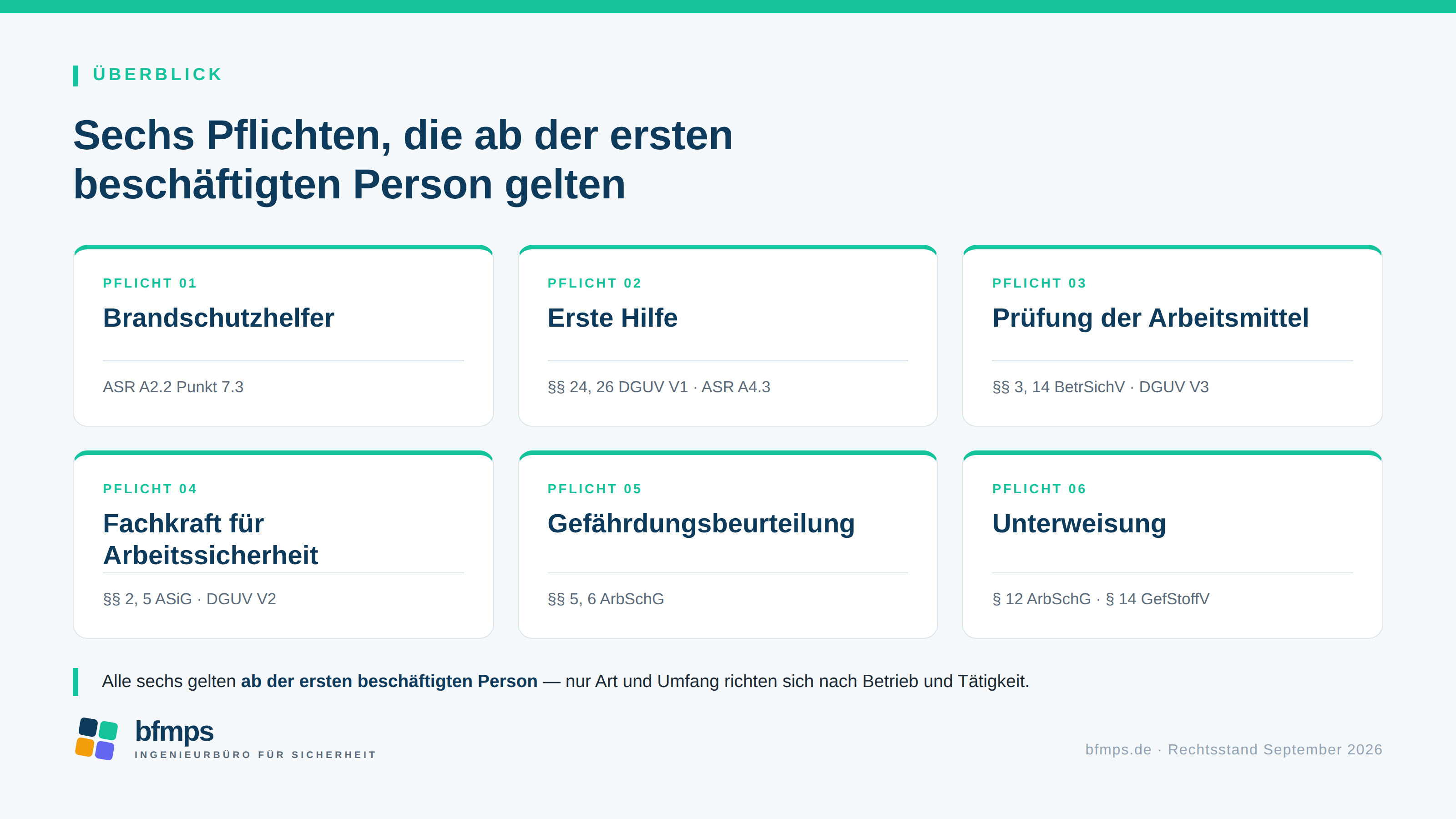
Task: Select '§§ 5, 6 ArbSchG' reference
Action: coord(605,599)
